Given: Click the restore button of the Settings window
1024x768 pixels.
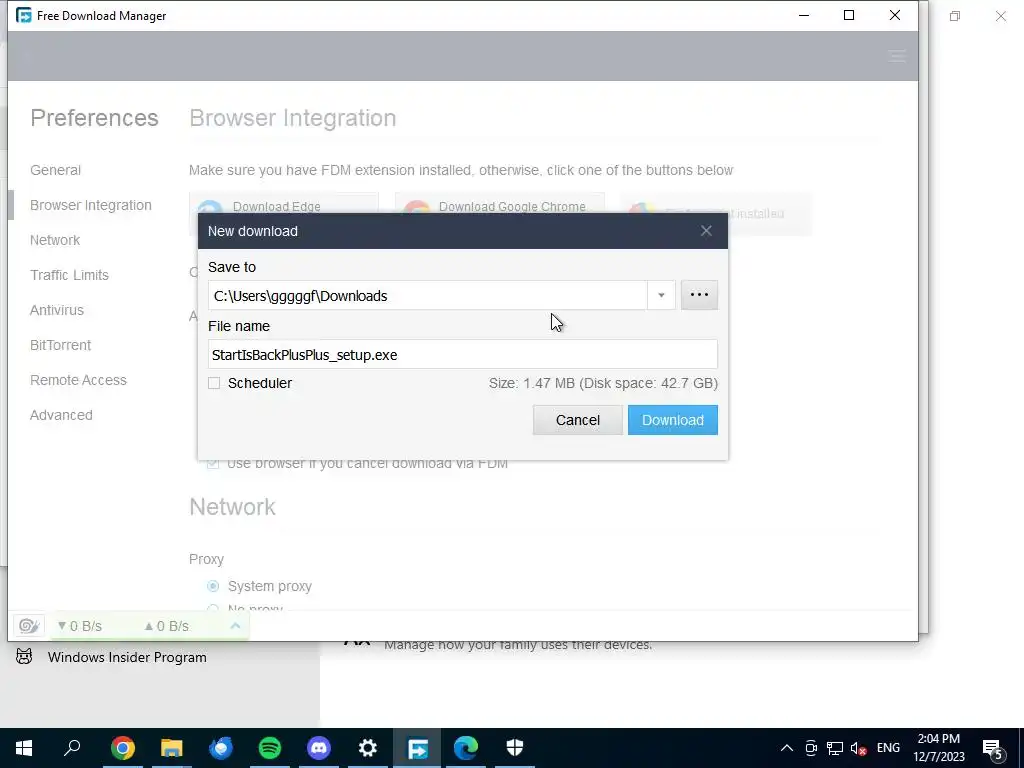Looking at the screenshot, I should point(955,16).
